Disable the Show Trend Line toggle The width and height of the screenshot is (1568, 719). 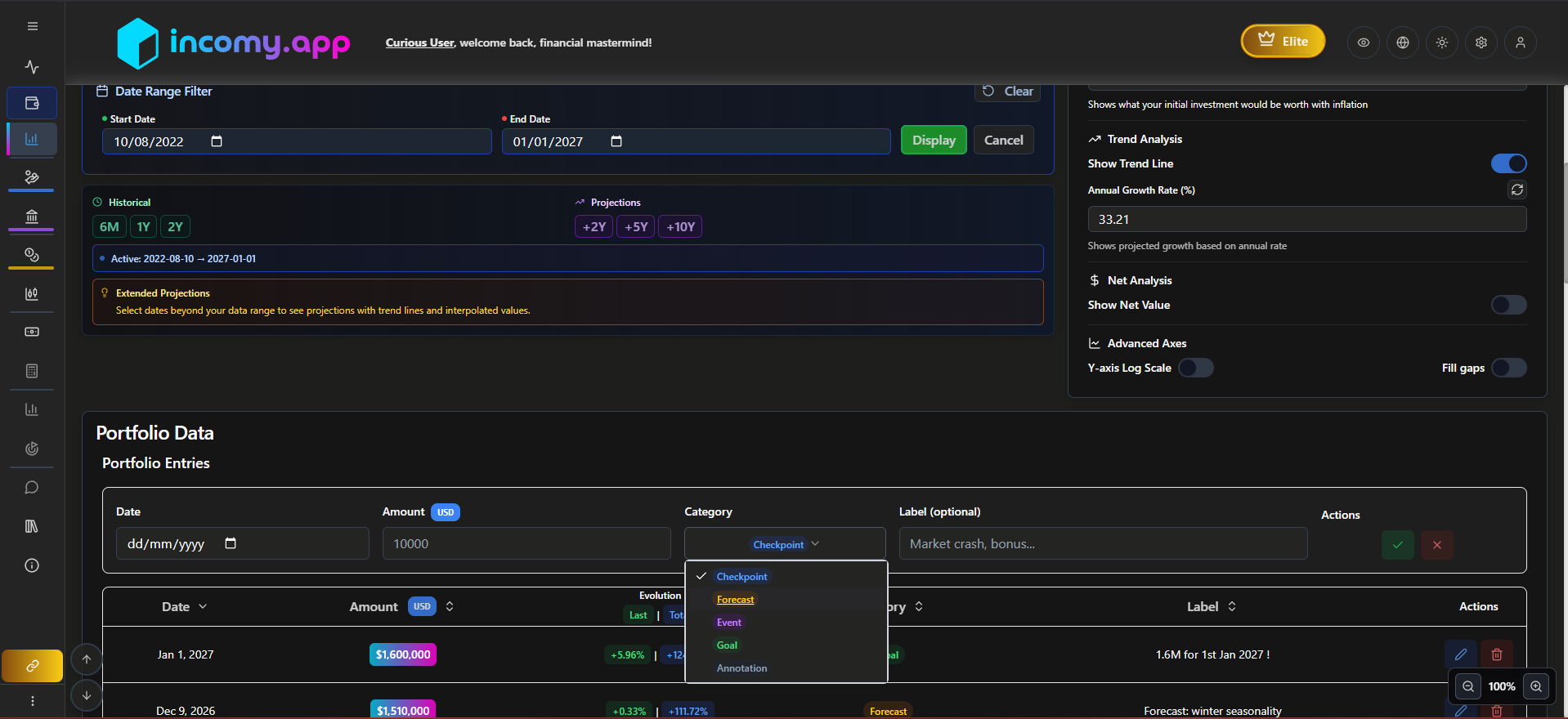pyautogui.click(x=1509, y=163)
